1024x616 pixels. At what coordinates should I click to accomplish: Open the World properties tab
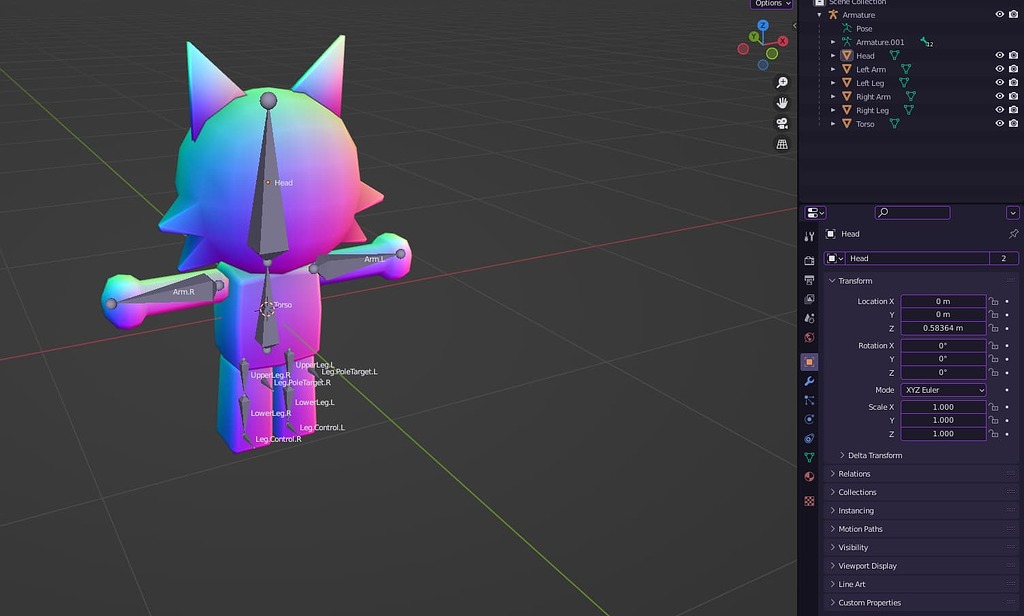pyautogui.click(x=809, y=338)
